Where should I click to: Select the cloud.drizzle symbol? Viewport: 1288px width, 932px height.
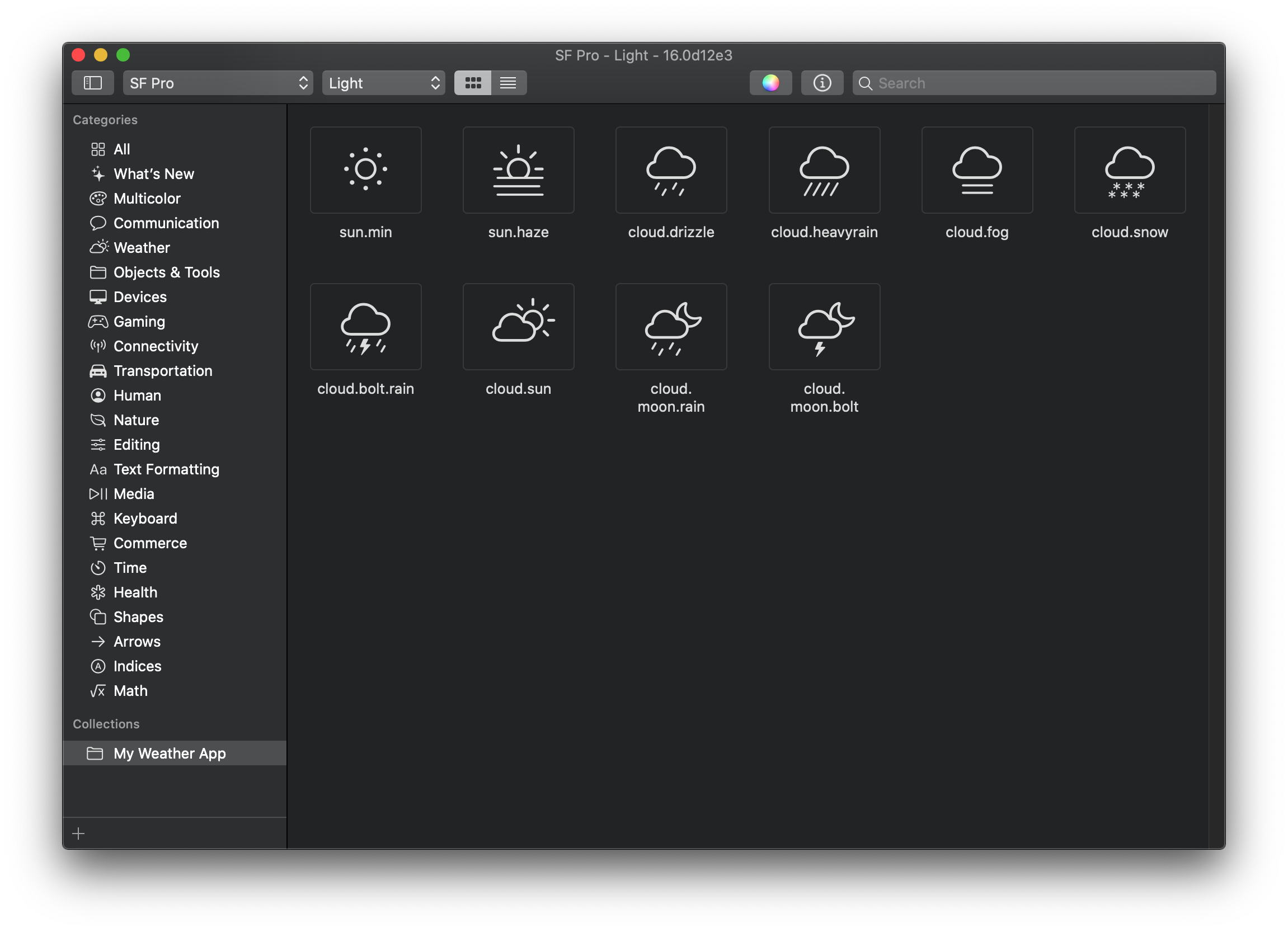pyautogui.click(x=671, y=170)
